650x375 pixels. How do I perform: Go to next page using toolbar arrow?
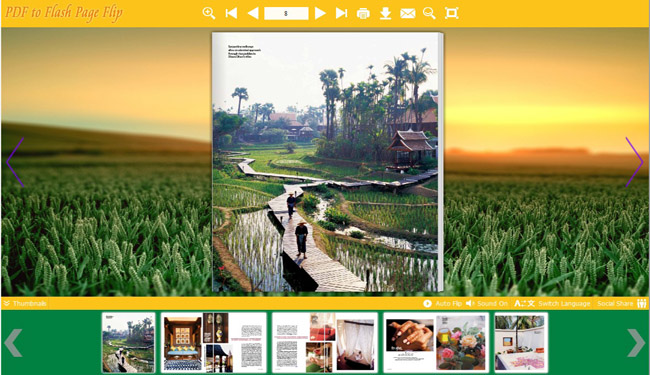[320, 13]
